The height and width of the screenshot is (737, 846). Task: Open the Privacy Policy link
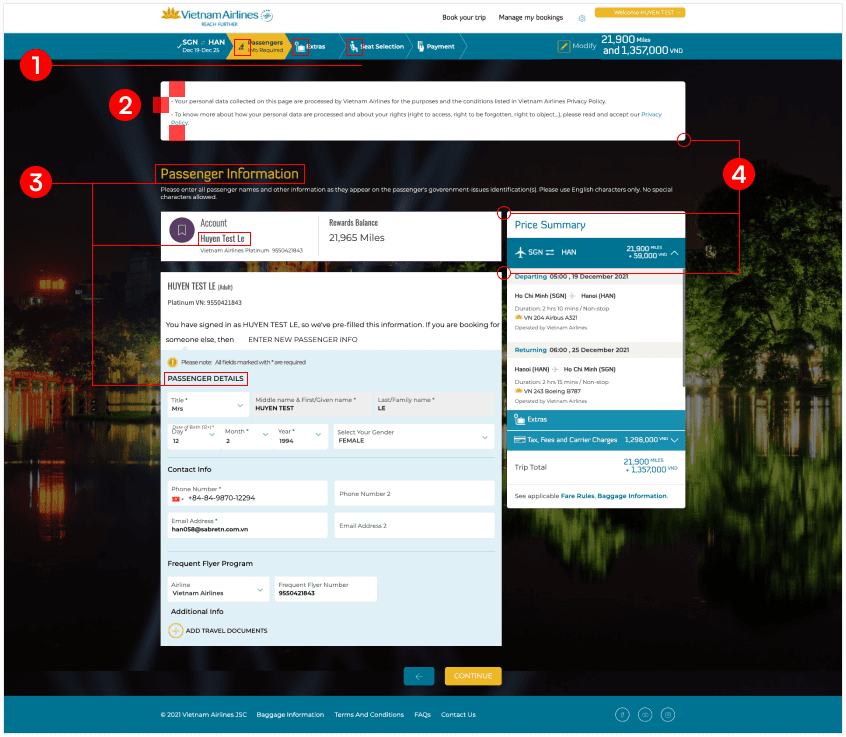pos(651,114)
